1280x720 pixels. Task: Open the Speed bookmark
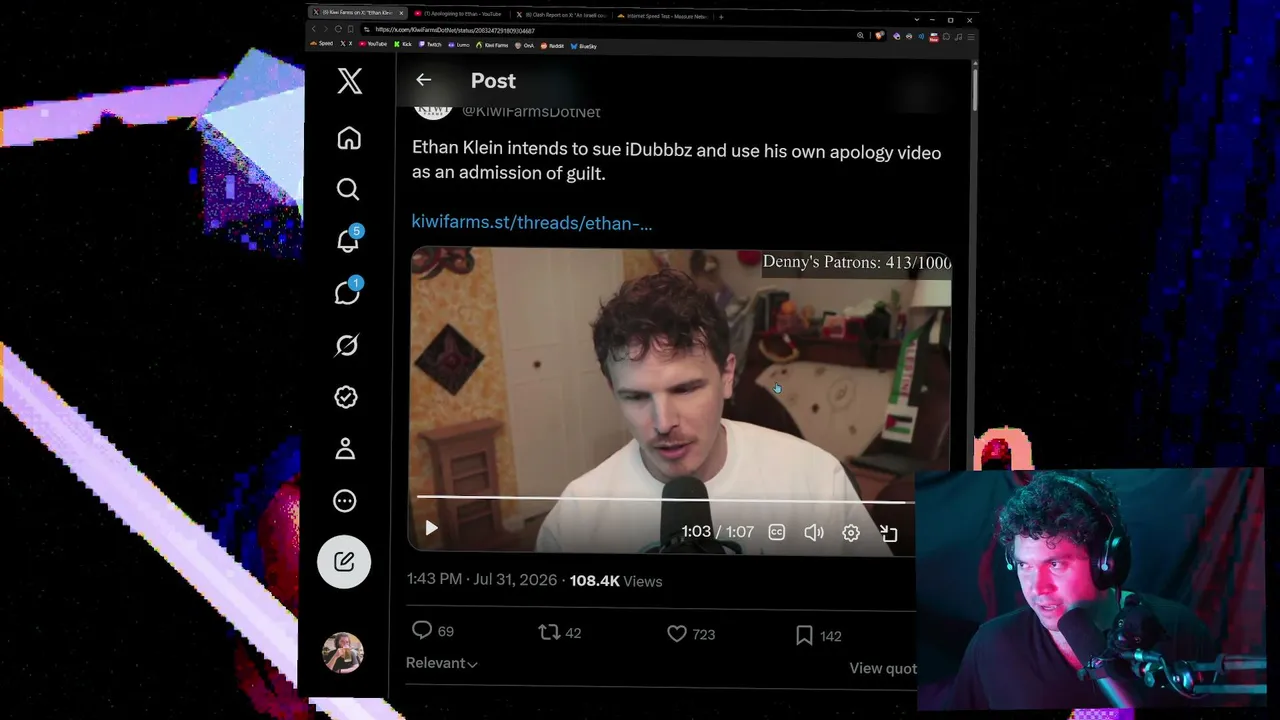point(322,44)
